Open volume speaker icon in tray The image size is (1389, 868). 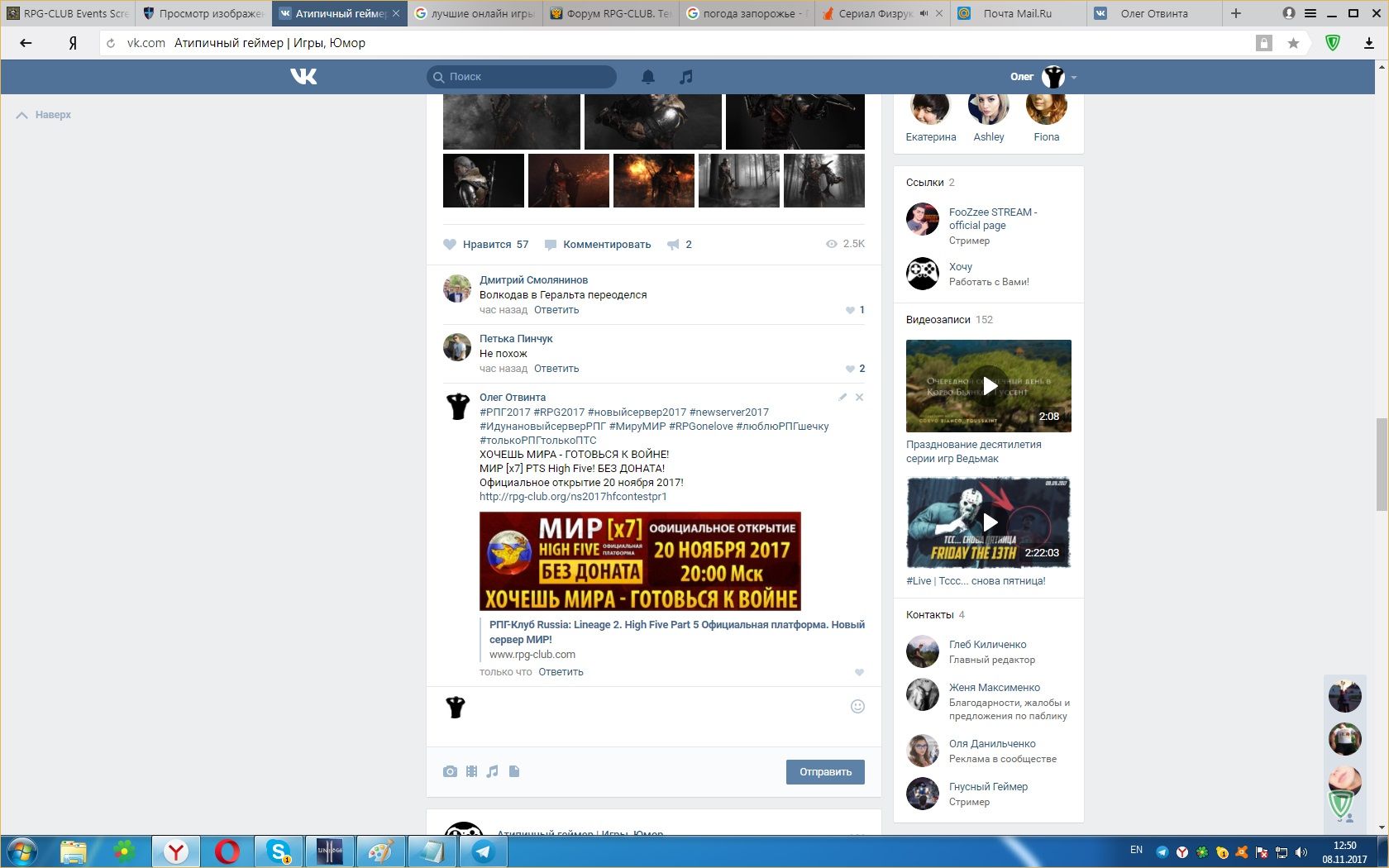1301,852
